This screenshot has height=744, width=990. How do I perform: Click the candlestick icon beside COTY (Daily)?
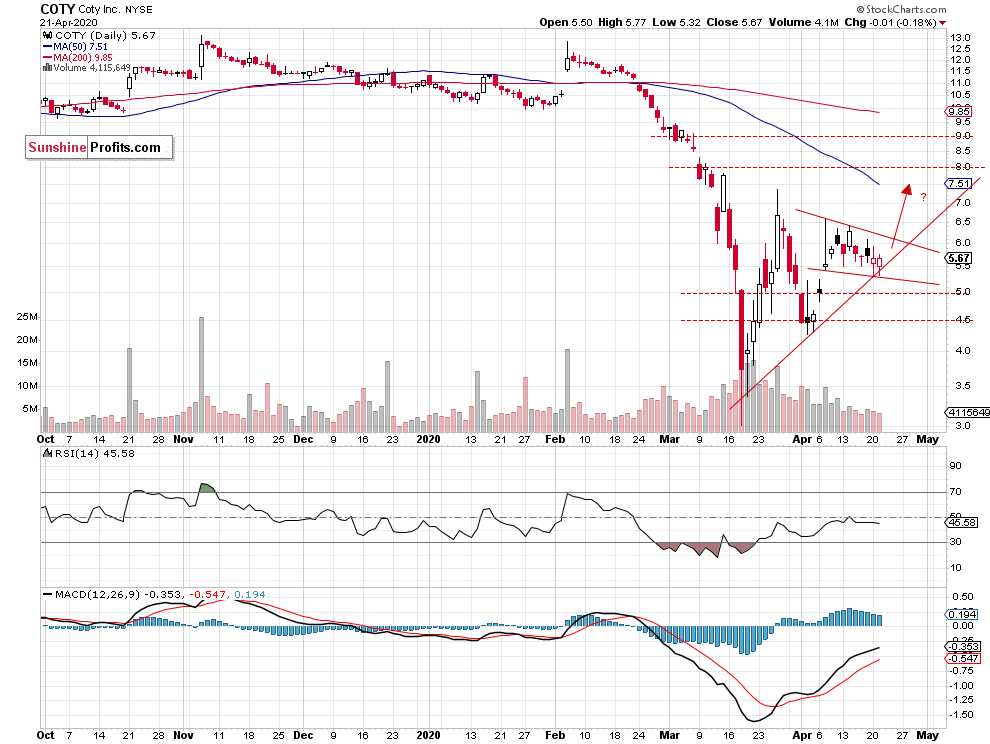pos(47,36)
